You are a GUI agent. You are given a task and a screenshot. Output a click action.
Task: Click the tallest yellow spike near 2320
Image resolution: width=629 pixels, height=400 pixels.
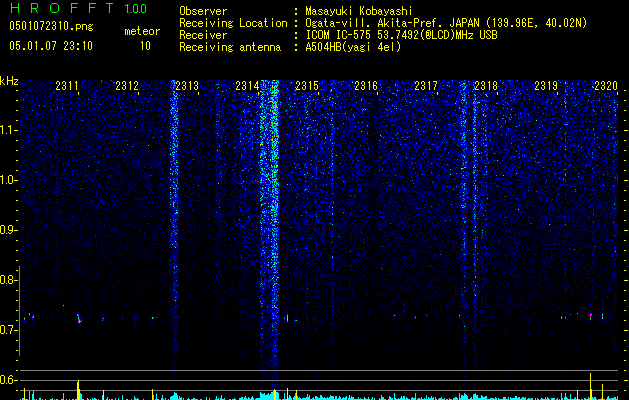pyautogui.click(x=590, y=386)
